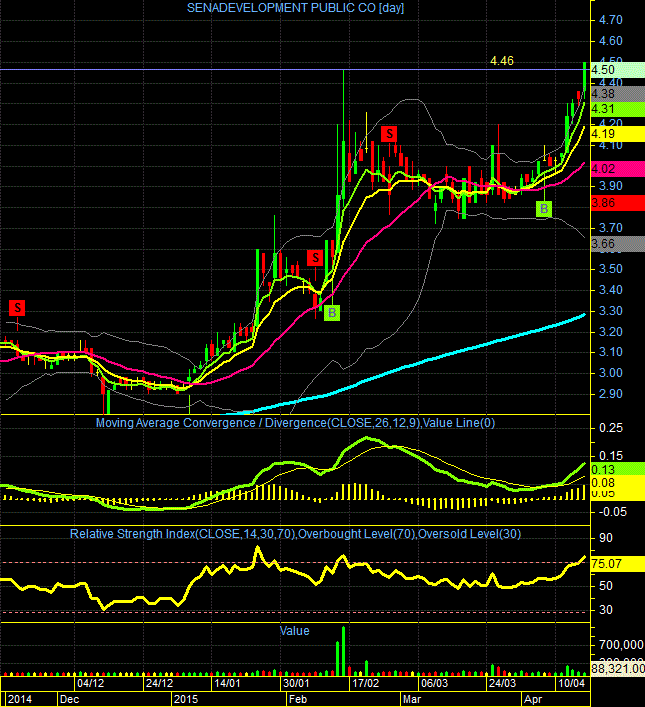
Task: Click the Apr month label
Action: click(533, 699)
